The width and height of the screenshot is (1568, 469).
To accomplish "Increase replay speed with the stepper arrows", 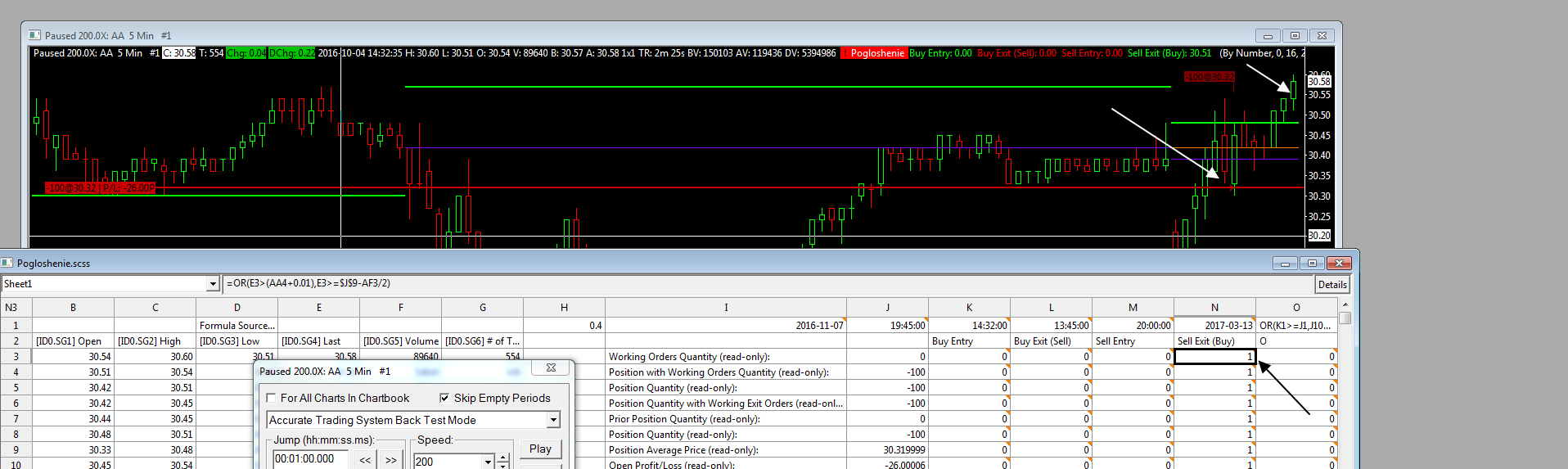I will click(503, 458).
